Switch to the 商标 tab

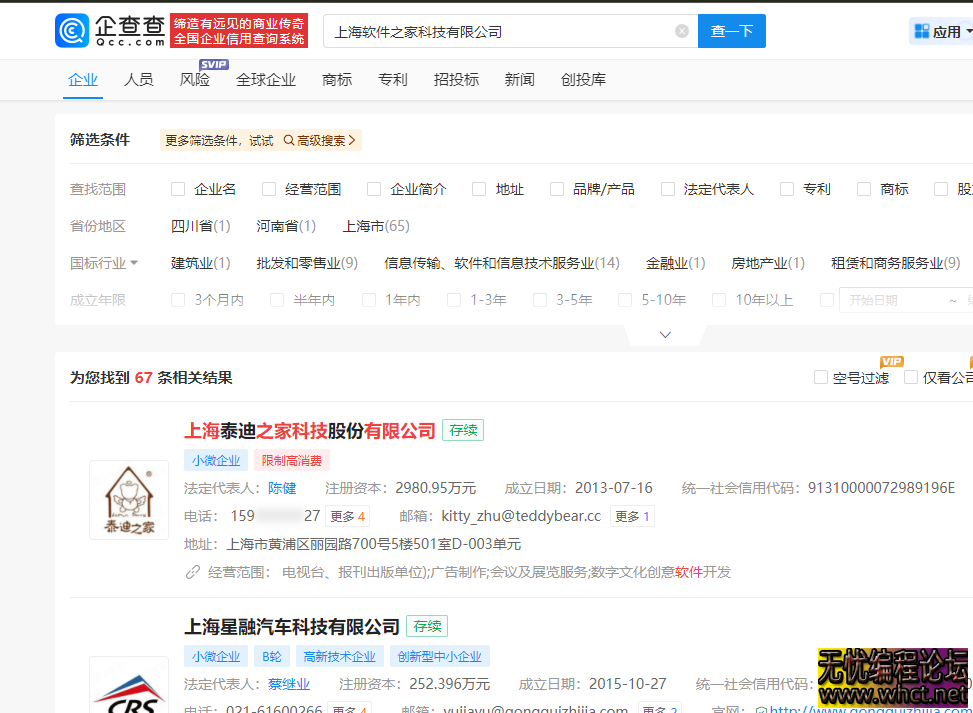[x=337, y=79]
